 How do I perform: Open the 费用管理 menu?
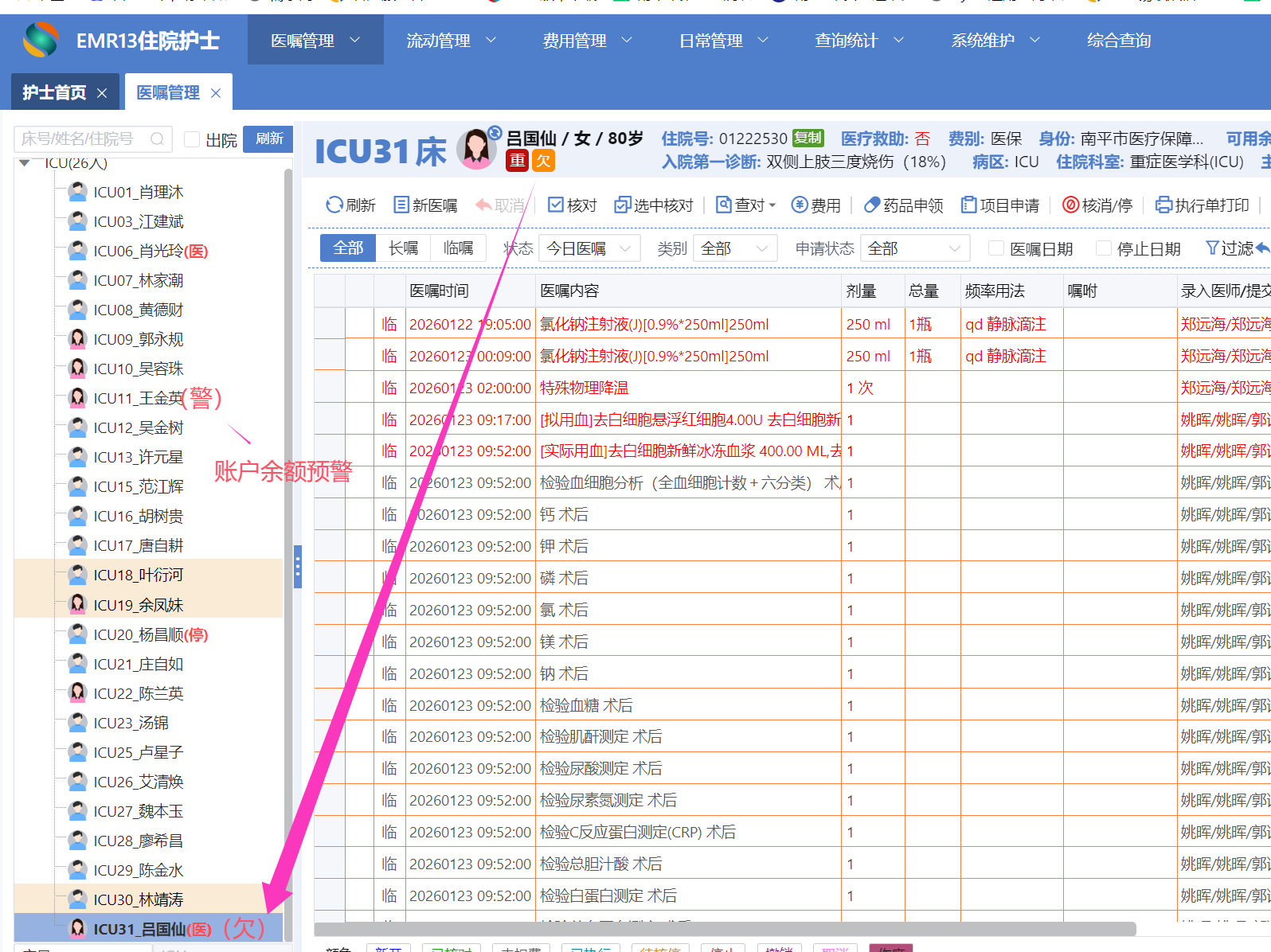(x=588, y=40)
